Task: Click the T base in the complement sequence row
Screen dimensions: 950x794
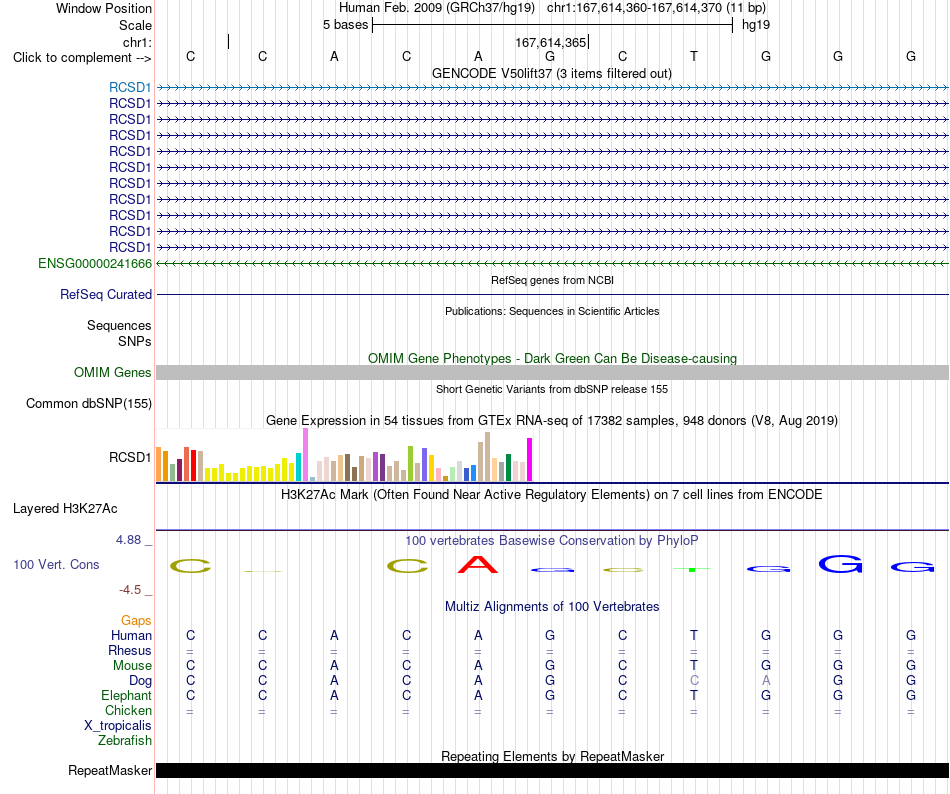Action: click(694, 56)
